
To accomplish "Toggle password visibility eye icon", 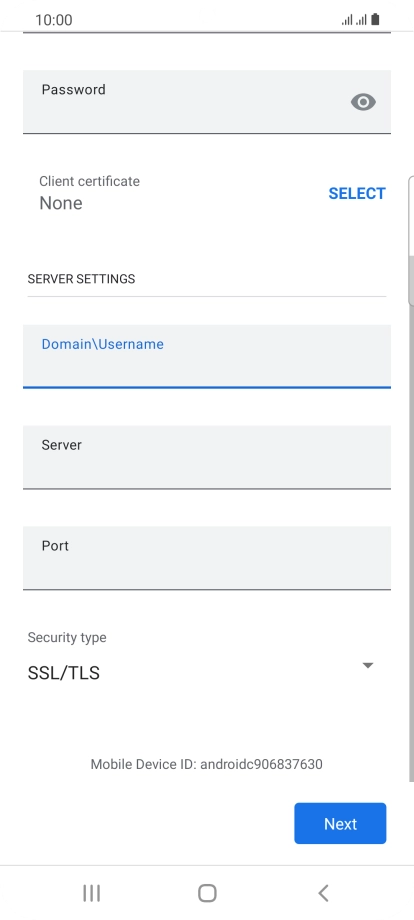I will tap(363, 102).
